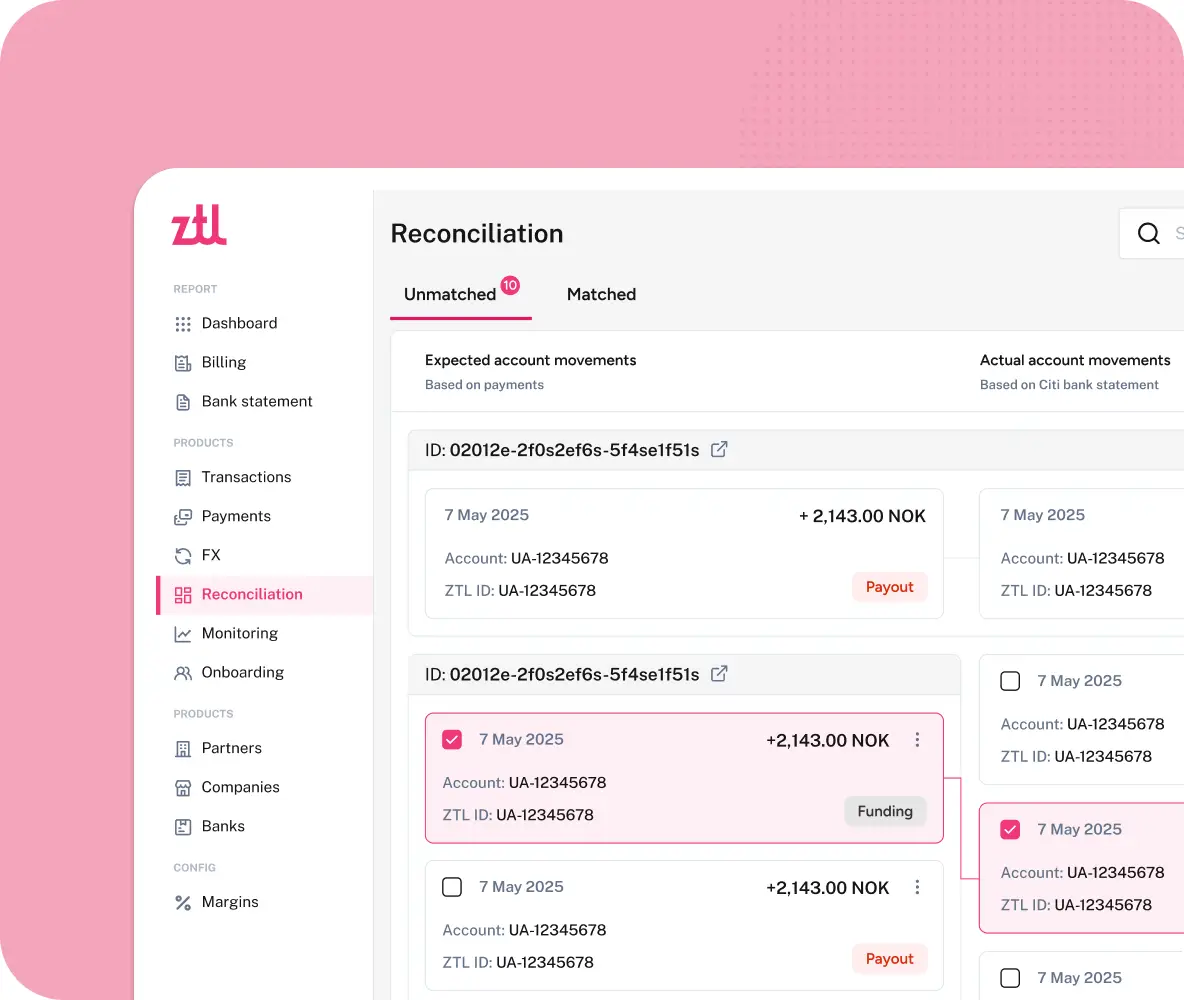
Task: Click the search magnifier icon
Action: [x=1149, y=234]
